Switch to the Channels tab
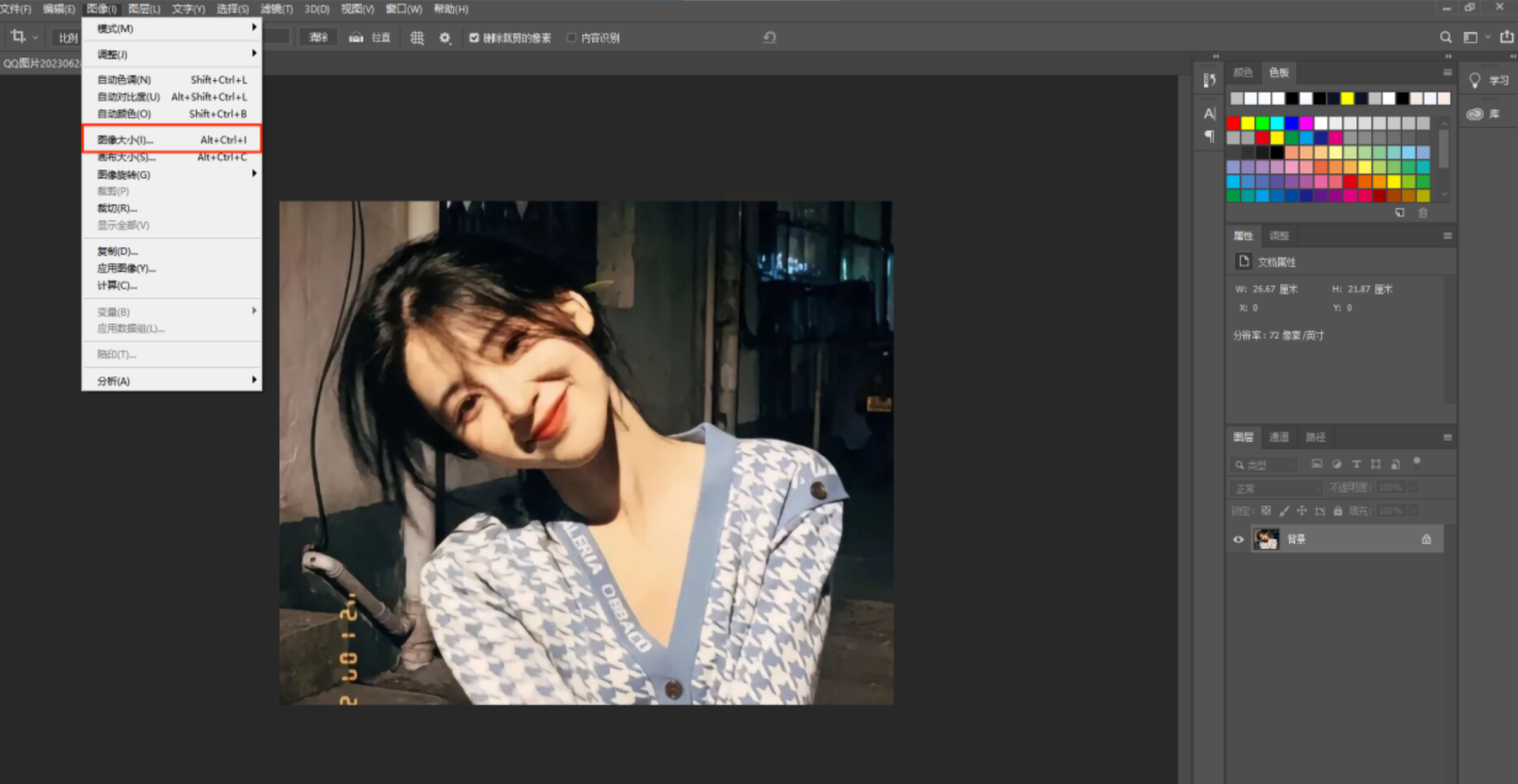This screenshot has height=784, width=1518. click(1279, 437)
